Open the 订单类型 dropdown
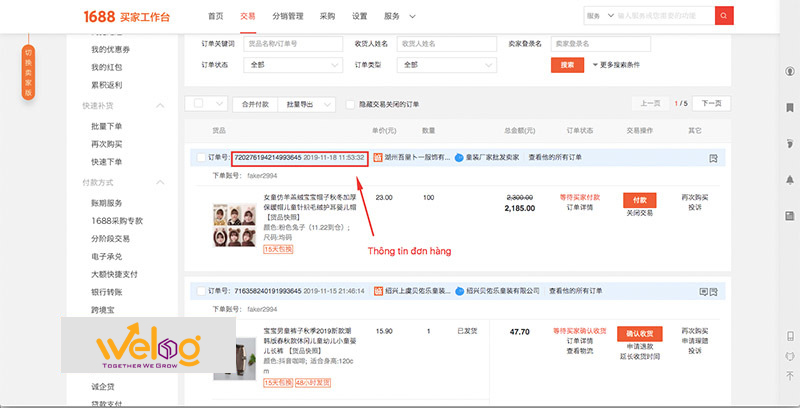The width and height of the screenshot is (800, 408). [447, 65]
